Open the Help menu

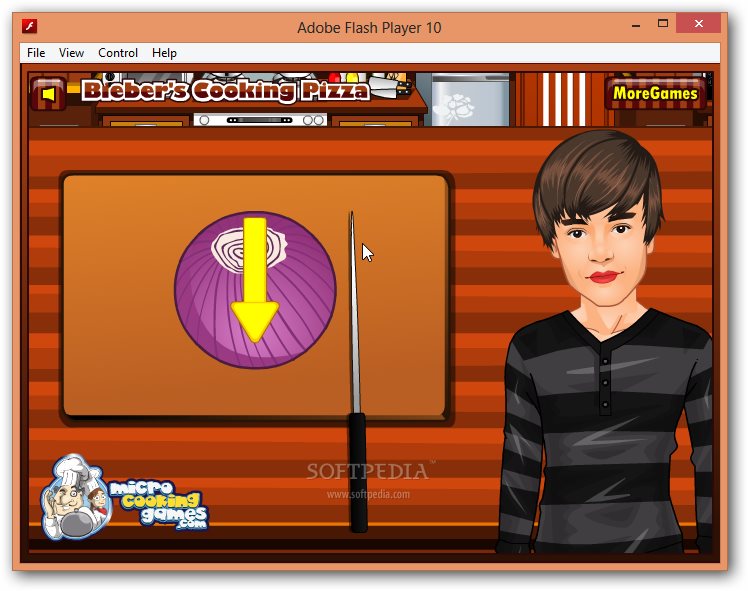tap(164, 52)
